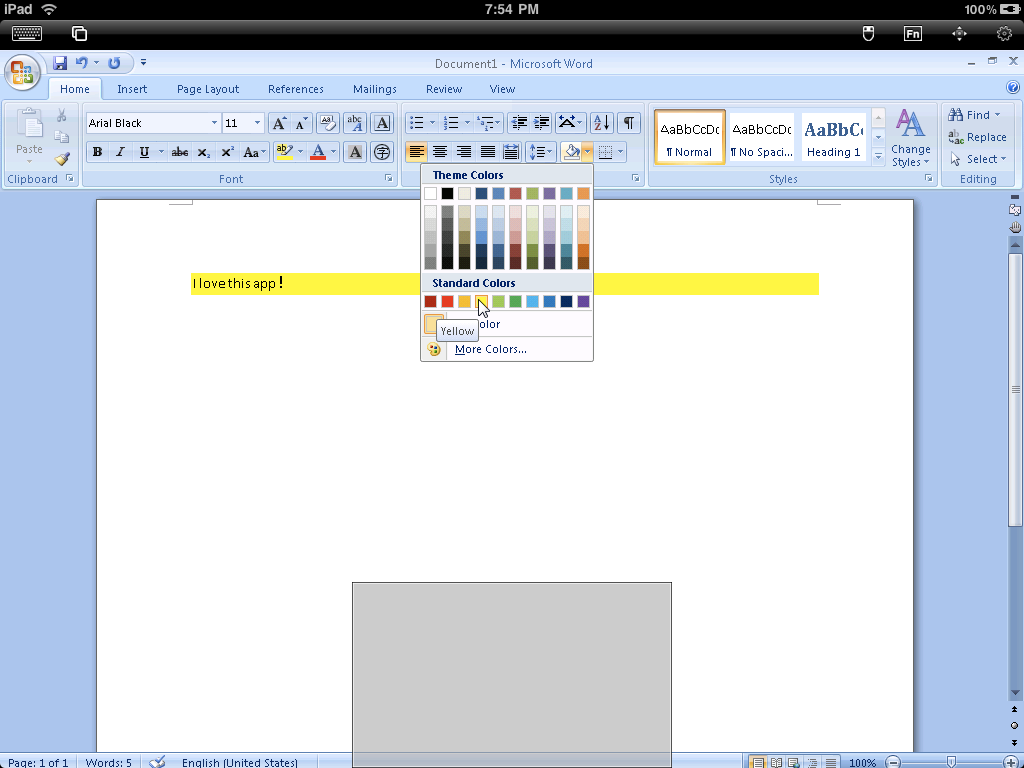The width and height of the screenshot is (1024, 768).
Task: Pick Black theme color swatch
Action: point(447,193)
